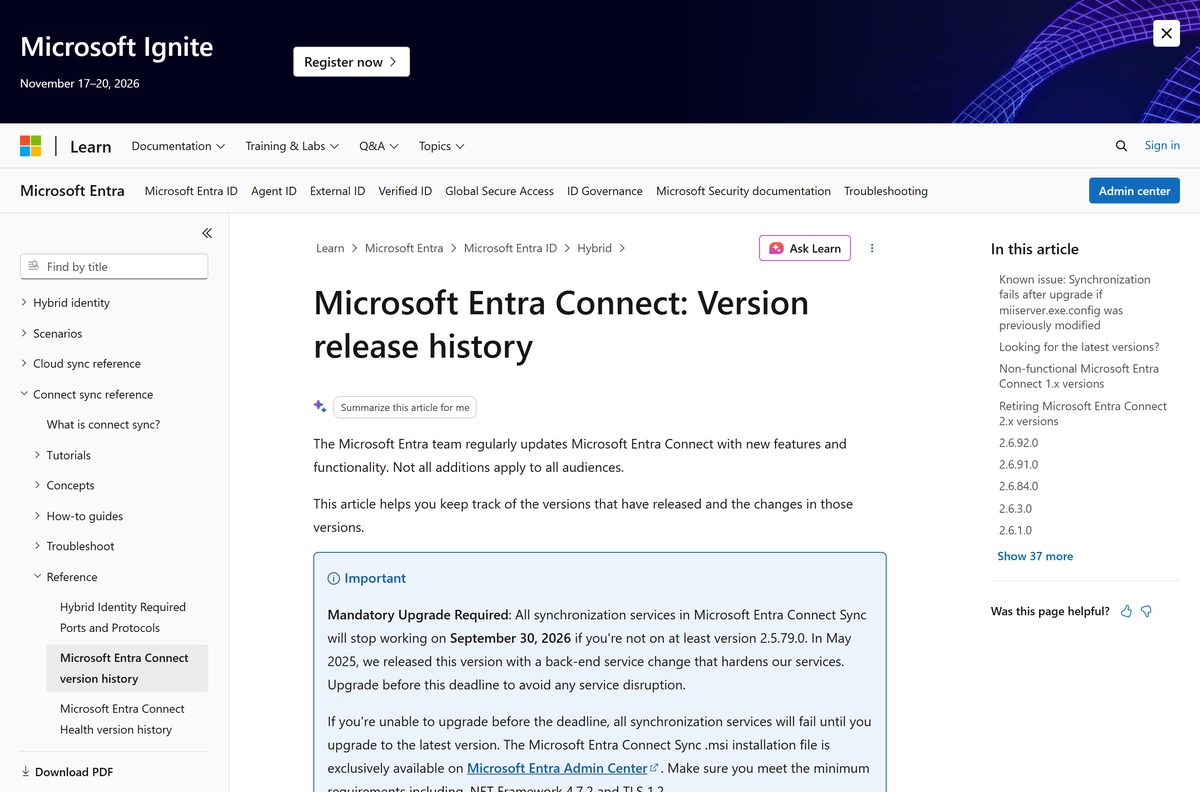The image size is (1200, 792).
Task: Click Show 37 more link
Action: (1035, 556)
